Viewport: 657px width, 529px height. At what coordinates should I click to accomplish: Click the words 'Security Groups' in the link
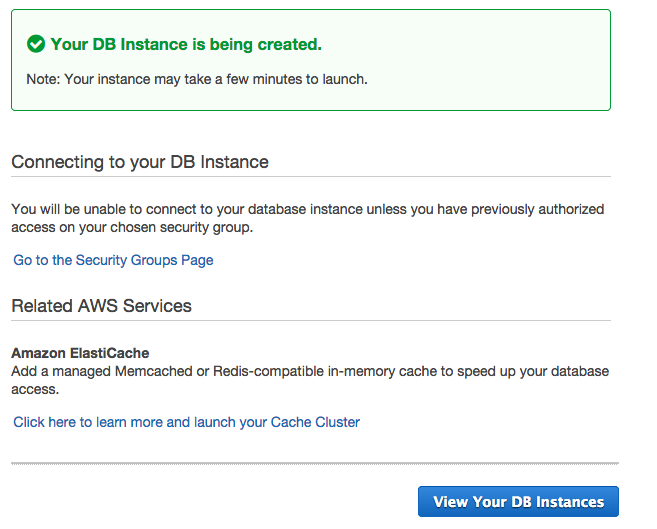pos(124,260)
